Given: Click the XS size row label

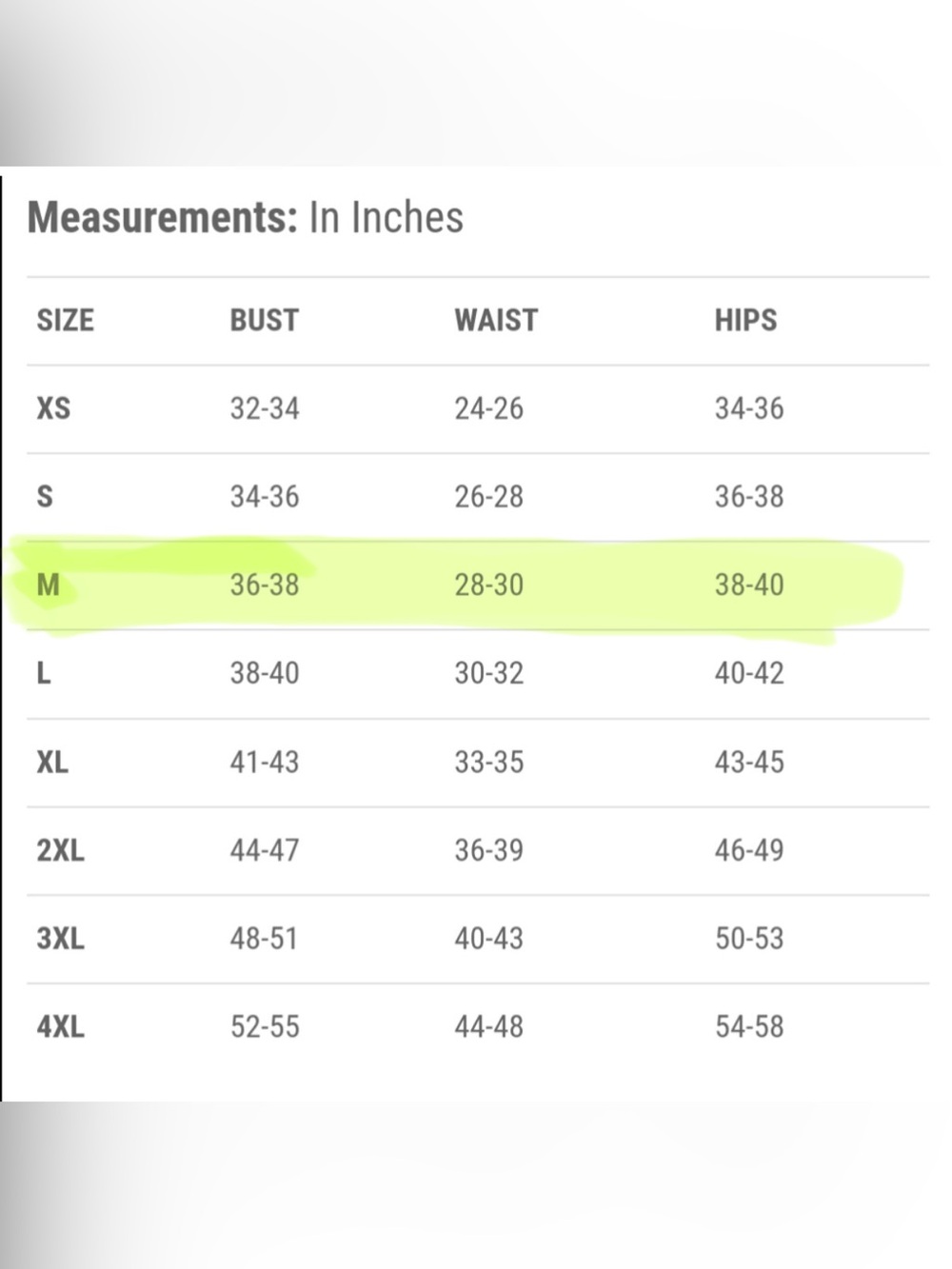Looking at the screenshot, I should [53, 408].
